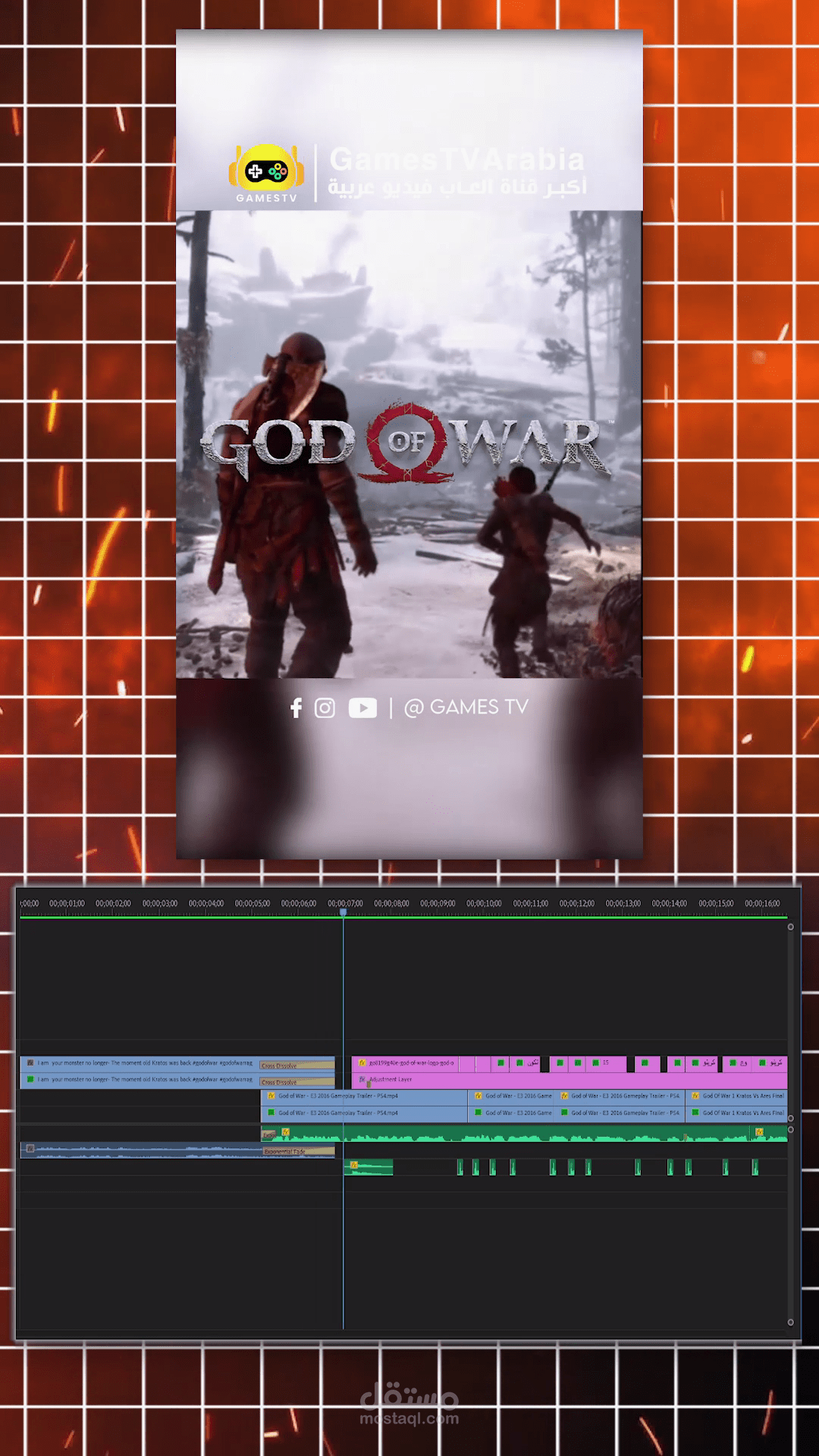Click 00;00;13;00 on the time ruler
This screenshot has height=1456, width=819.
tap(623, 903)
